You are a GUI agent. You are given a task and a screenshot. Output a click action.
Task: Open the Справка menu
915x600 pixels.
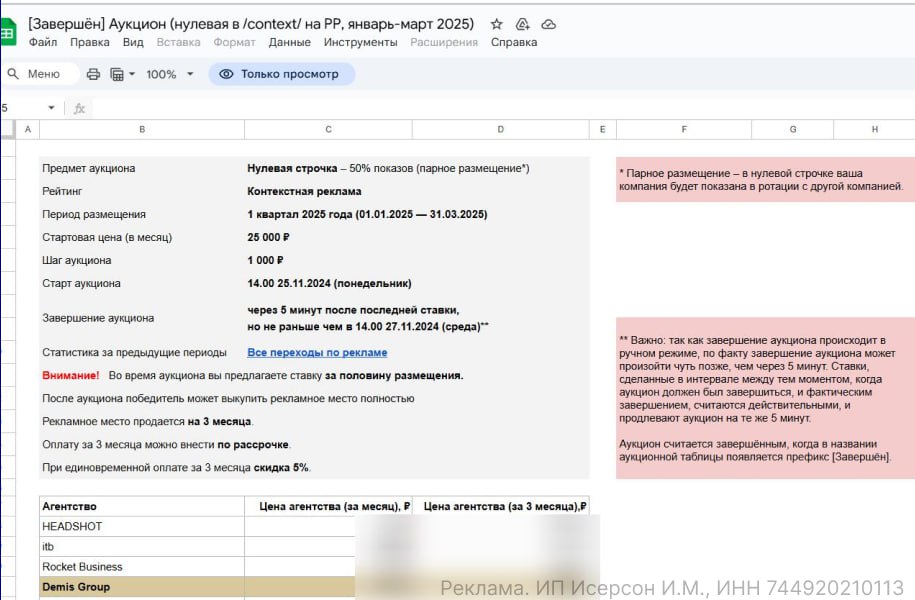point(514,42)
